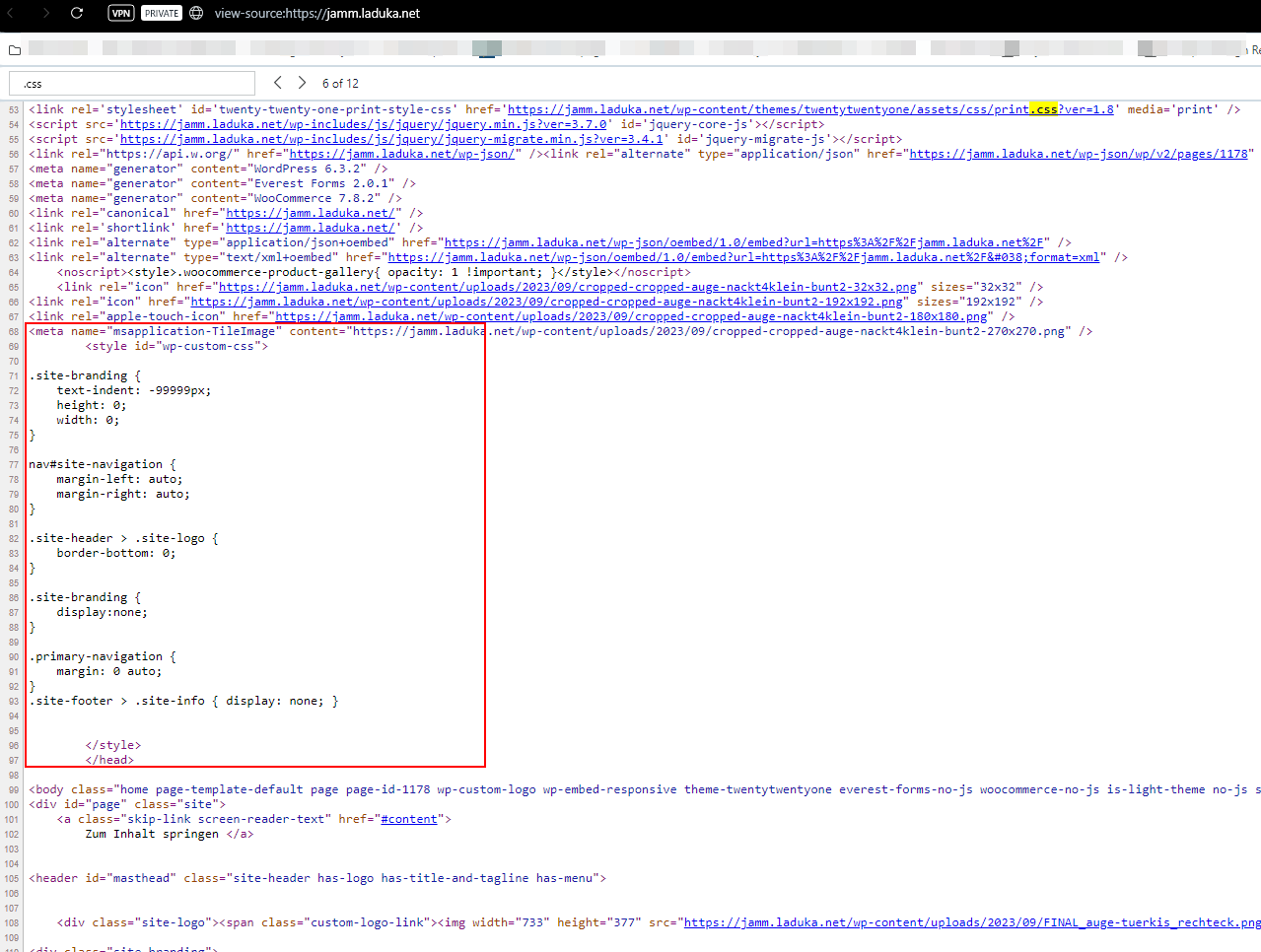Screen dimensions: 1261x952
Task: Open the json+oembed embed URL link
Action: [x=743, y=242]
